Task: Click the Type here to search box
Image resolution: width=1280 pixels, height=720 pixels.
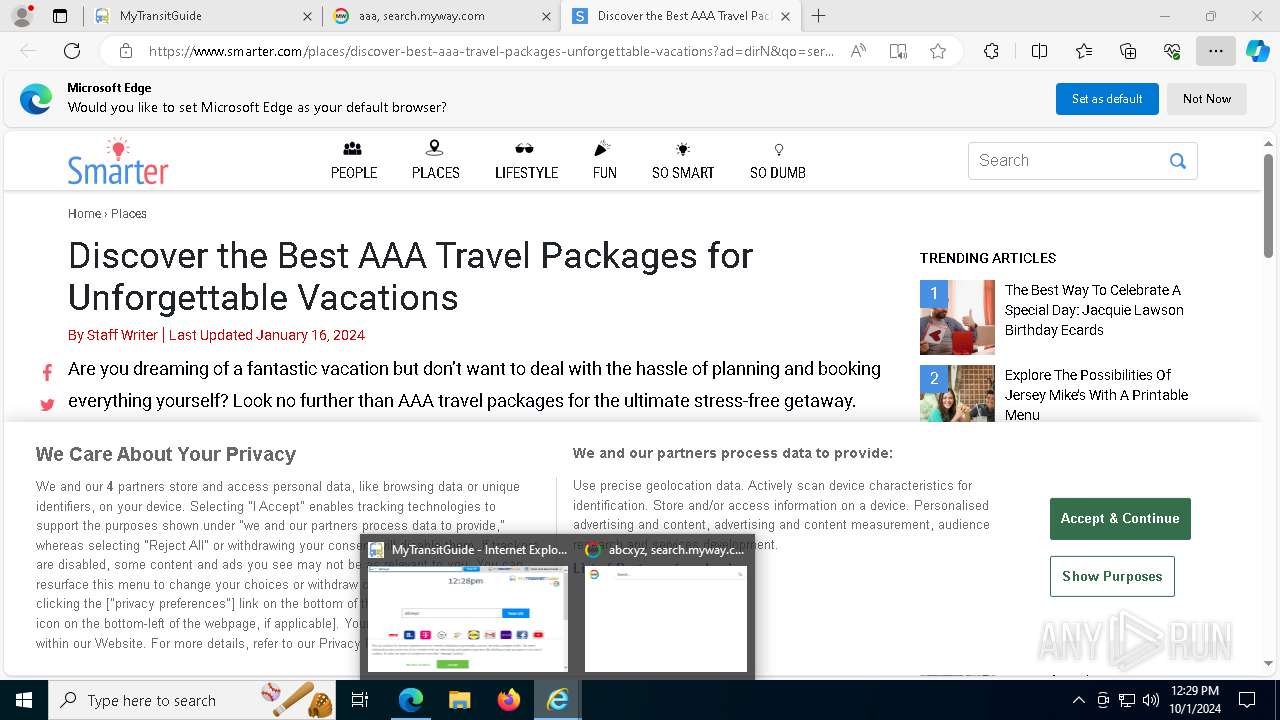Action: 194,700
